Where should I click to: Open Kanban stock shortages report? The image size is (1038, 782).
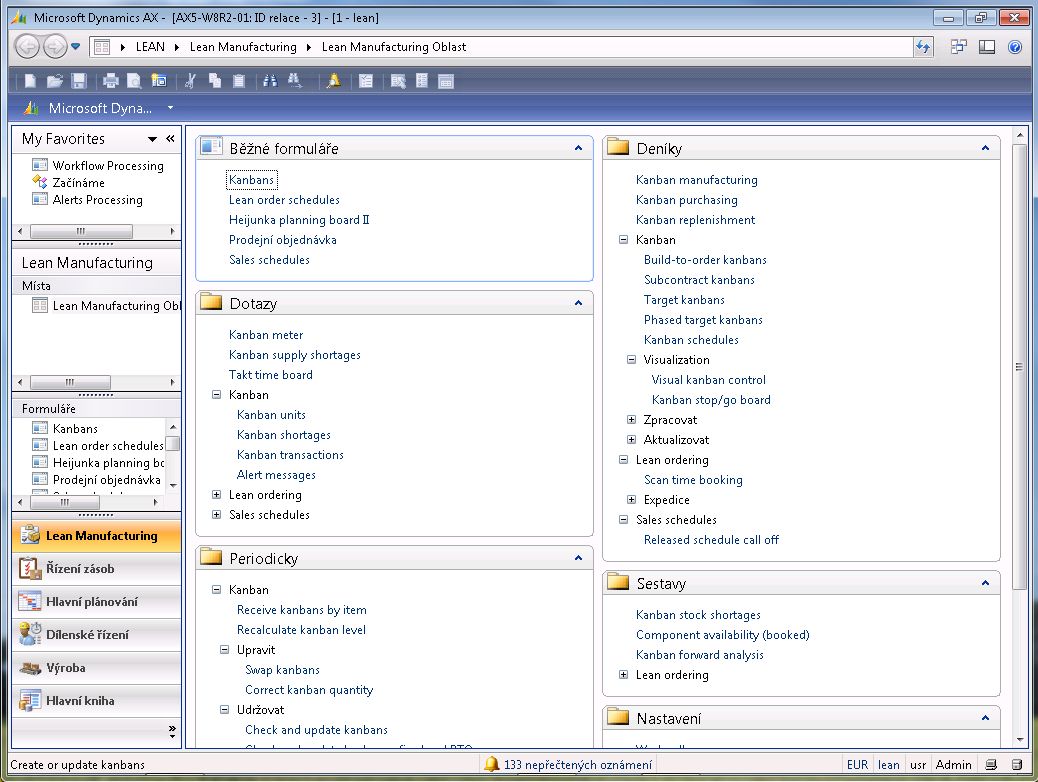698,614
